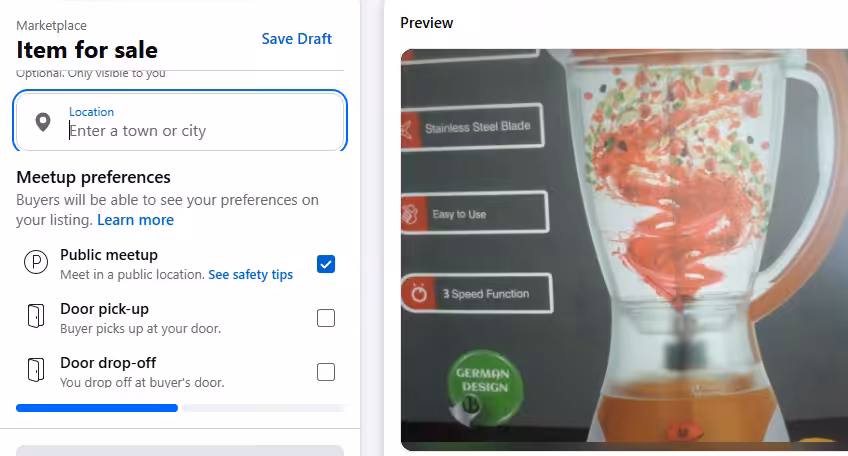Click the Meetup preferences heading
This screenshot has height=456, width=848.
point(93,177)
